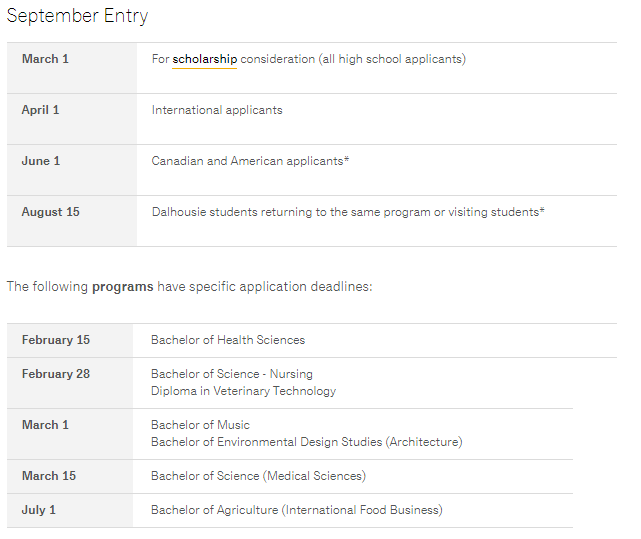The width and height of the screenshot is (641, 539).
Task: Click Bachelor of Agriculture (International Food Business)
Action: (296, 510)
